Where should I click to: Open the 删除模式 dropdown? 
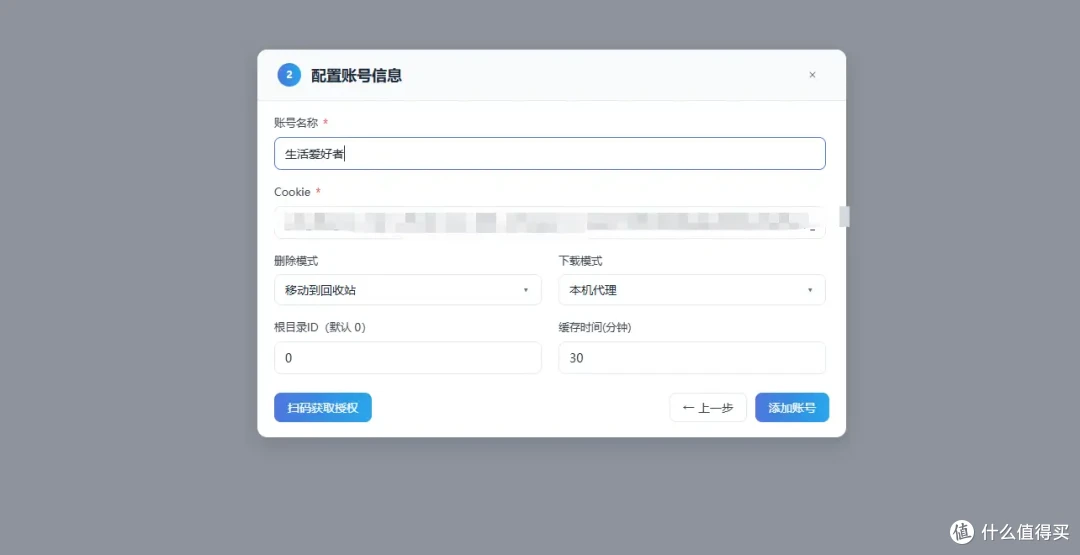coord(408,290)
